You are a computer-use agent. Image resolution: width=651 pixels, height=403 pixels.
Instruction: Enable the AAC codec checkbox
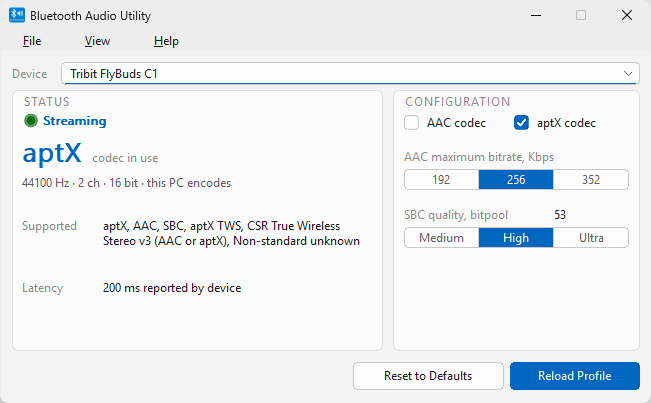411,123
